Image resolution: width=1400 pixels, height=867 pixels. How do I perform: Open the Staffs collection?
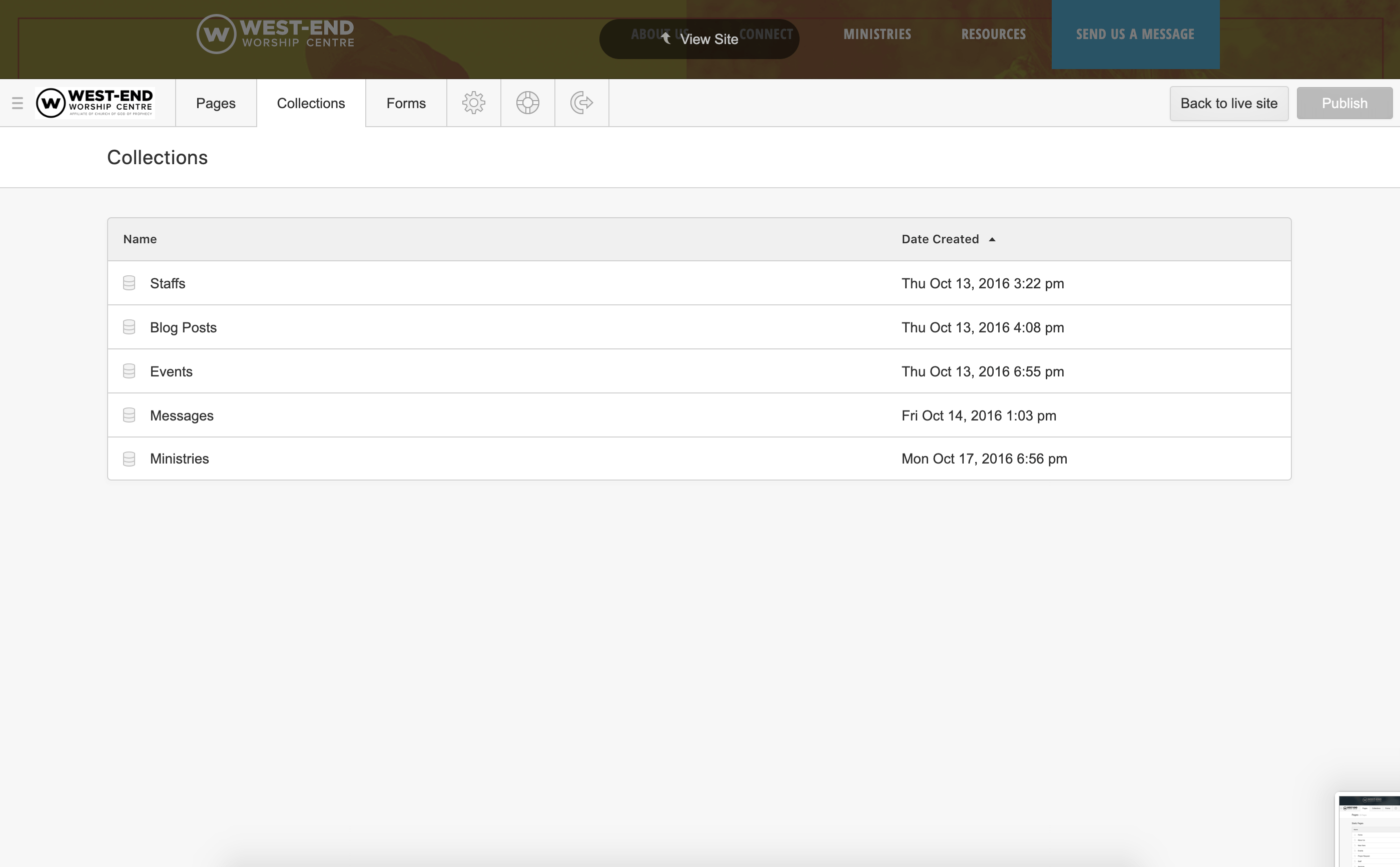(x=699, y=283)
